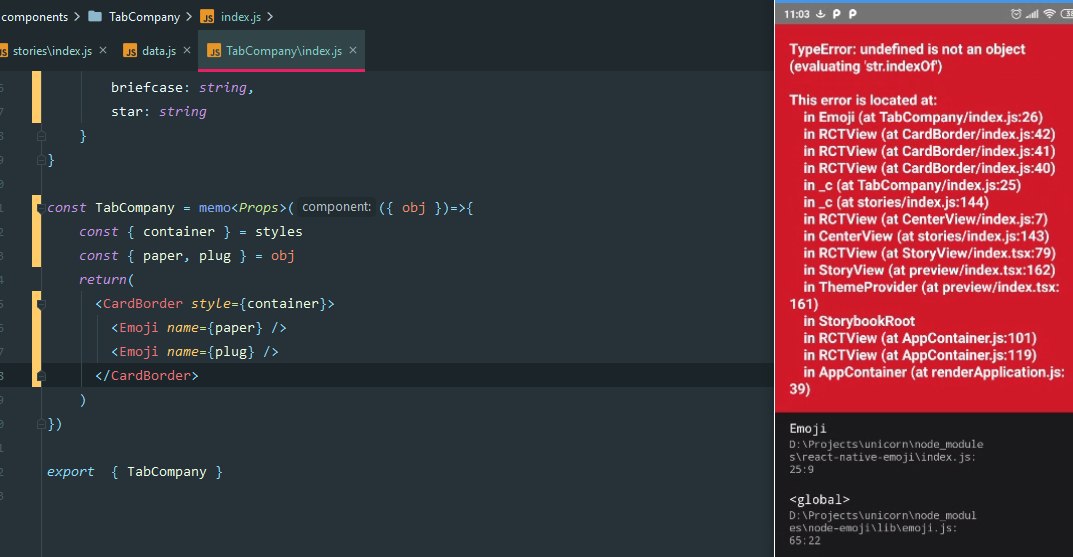Close the stories\index.js tab
Viewport: 1073px width, 557px height.
103,50
